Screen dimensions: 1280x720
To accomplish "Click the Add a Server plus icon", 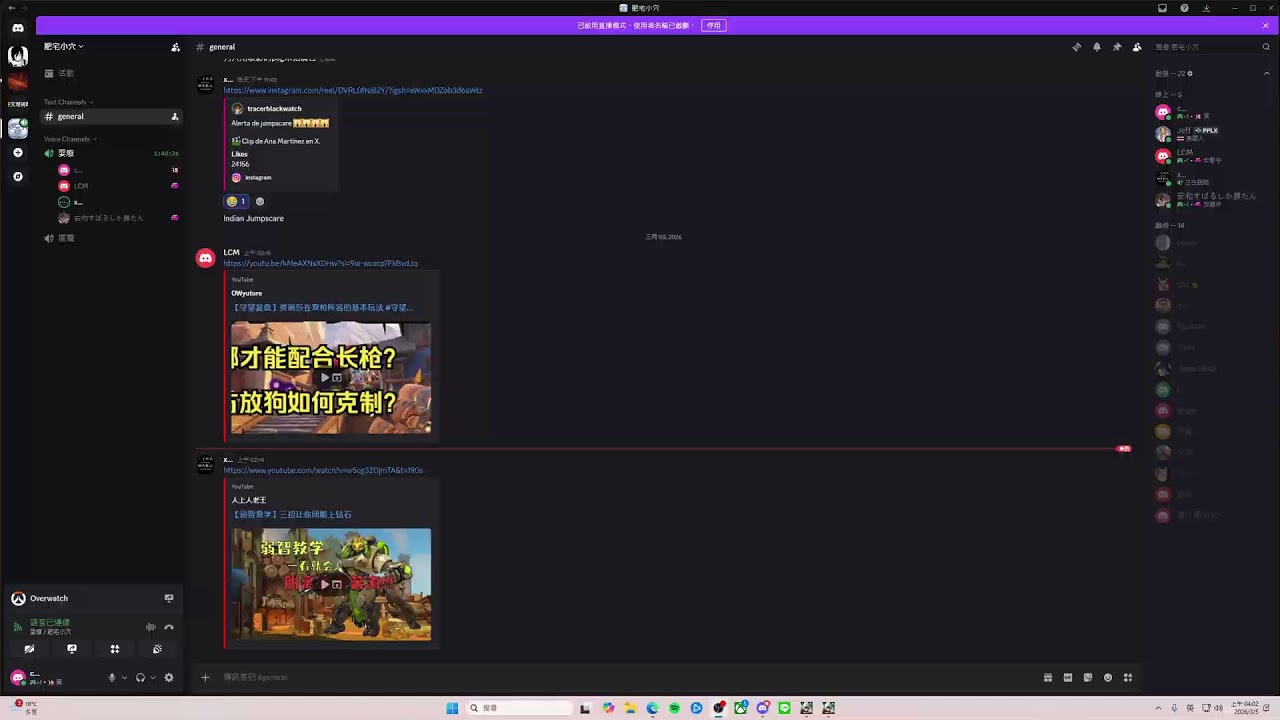I will [18, 153].
